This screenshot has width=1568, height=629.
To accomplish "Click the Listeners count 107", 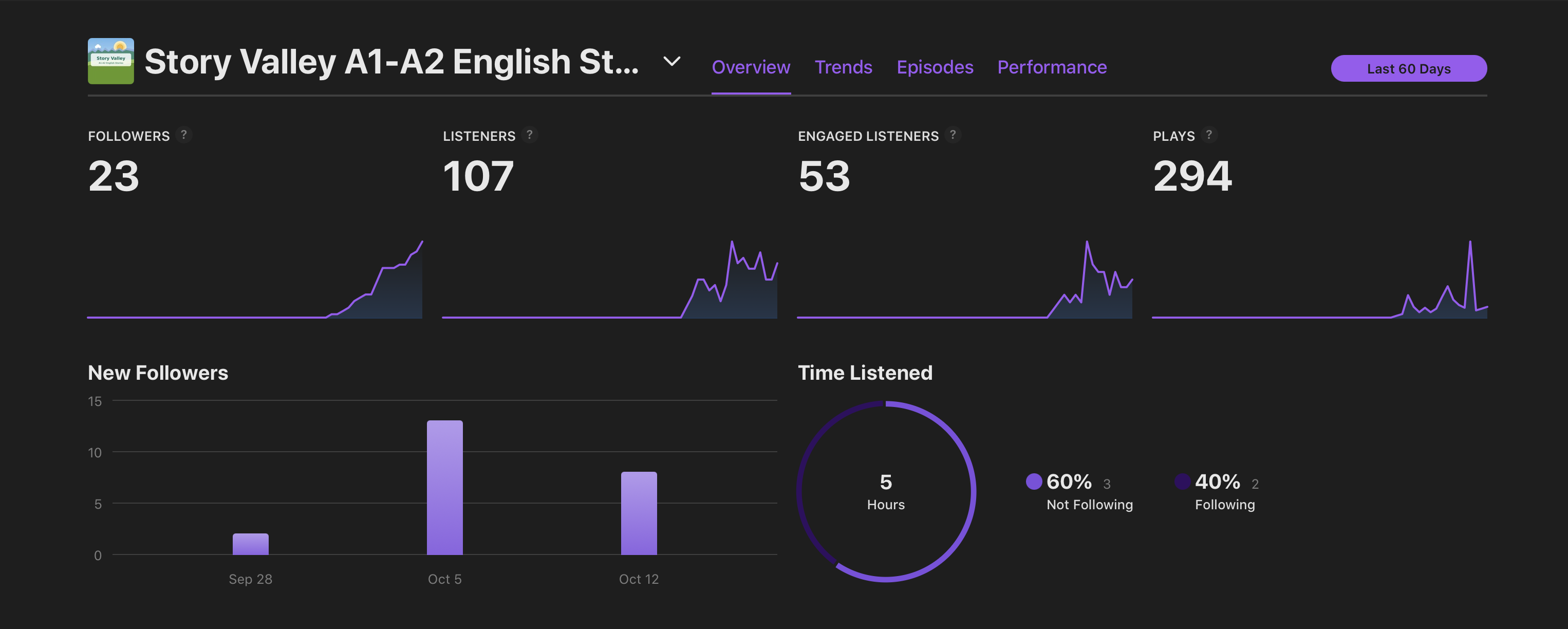I will (478, 177).
